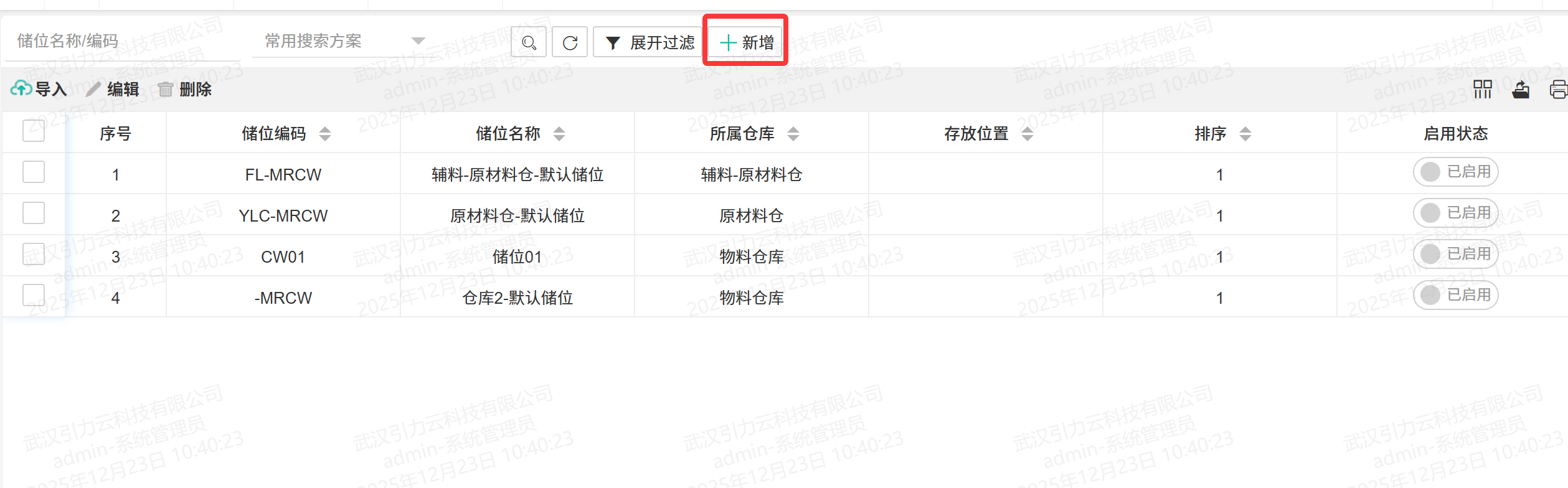The height and width of the screenshot is (488, 1568).
Task: Click the refresh icon button
Action: (x=570, y=42)
